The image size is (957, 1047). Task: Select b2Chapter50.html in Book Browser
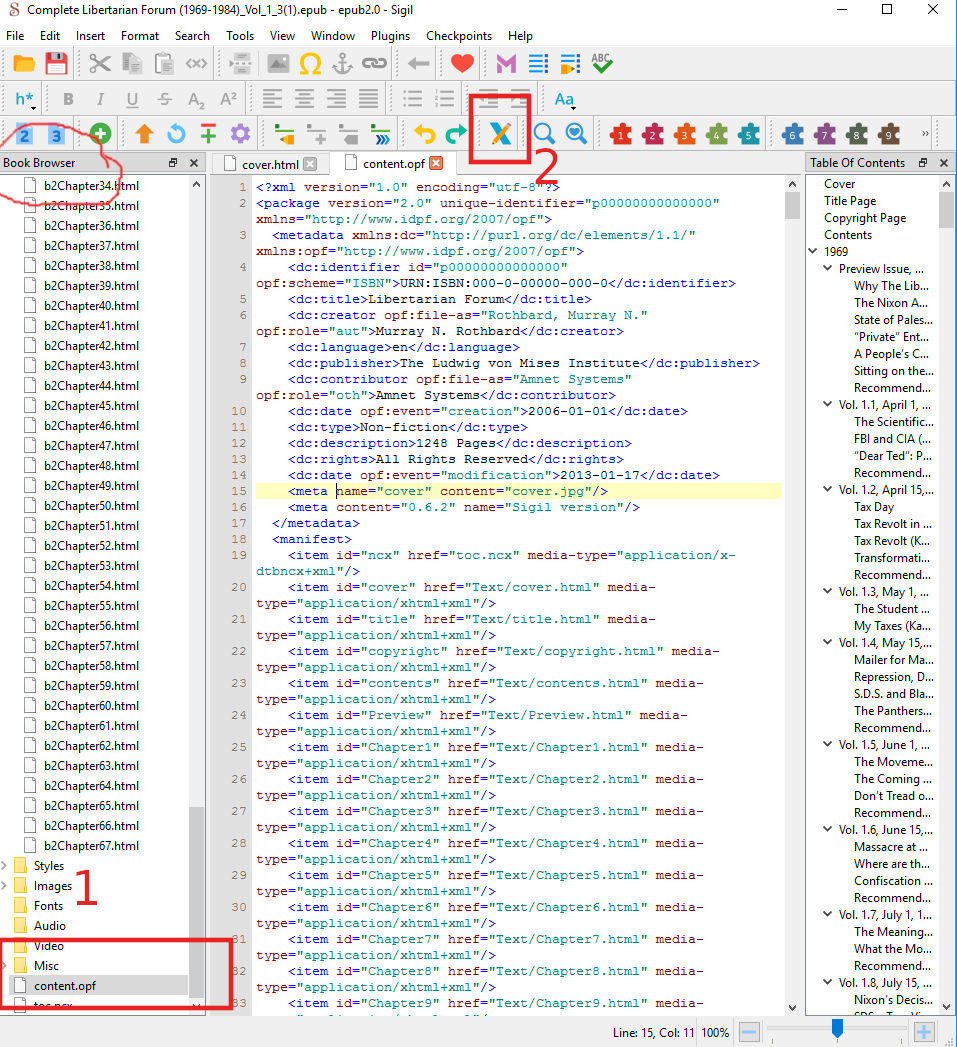tap(91, 506)
